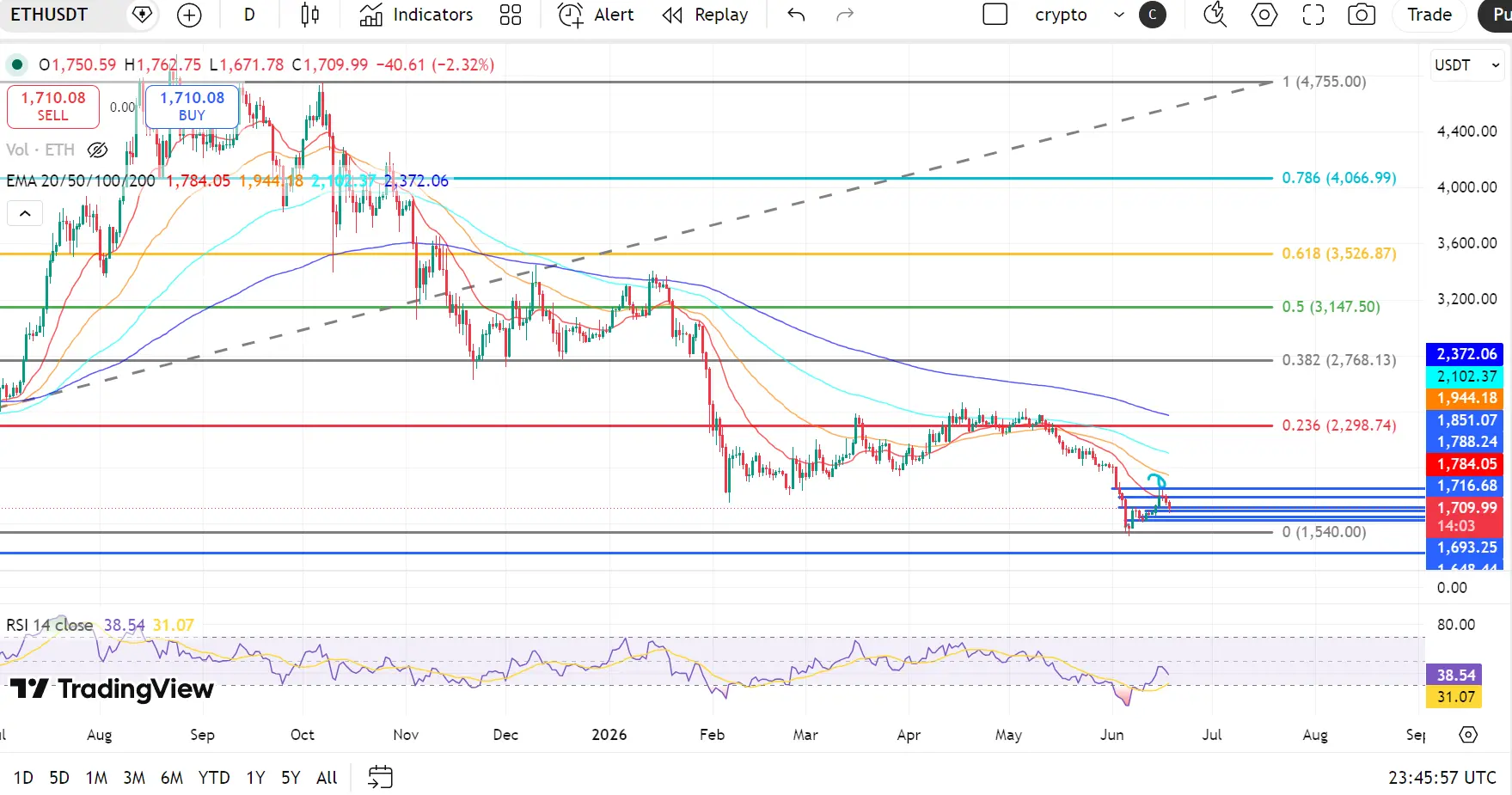Start bar Replay mode
1512x795 pixels.
pos(705,15)
